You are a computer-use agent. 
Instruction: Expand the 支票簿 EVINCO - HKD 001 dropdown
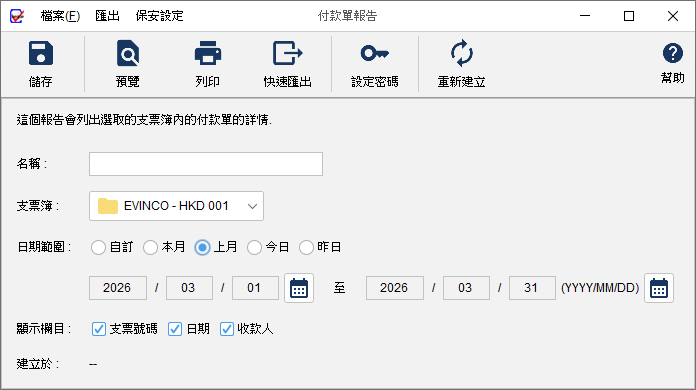click(176, 206)
